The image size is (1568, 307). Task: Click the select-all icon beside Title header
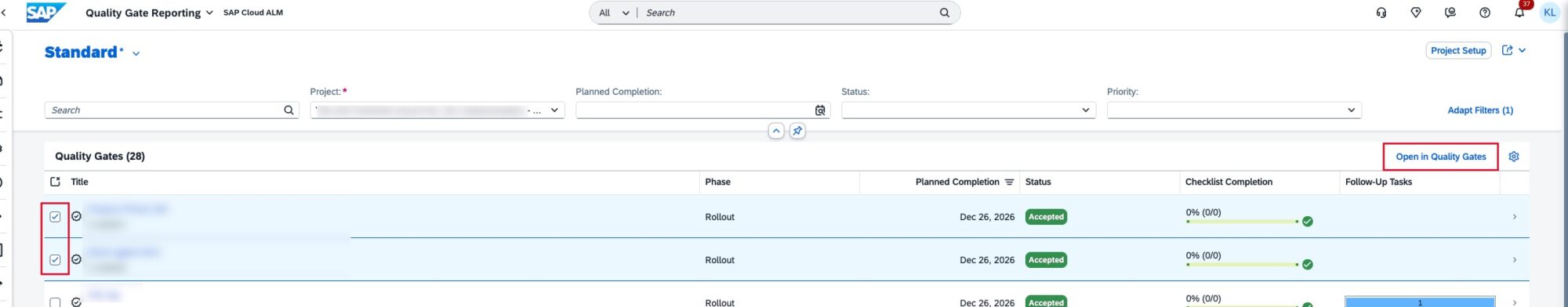coord(55,182)
